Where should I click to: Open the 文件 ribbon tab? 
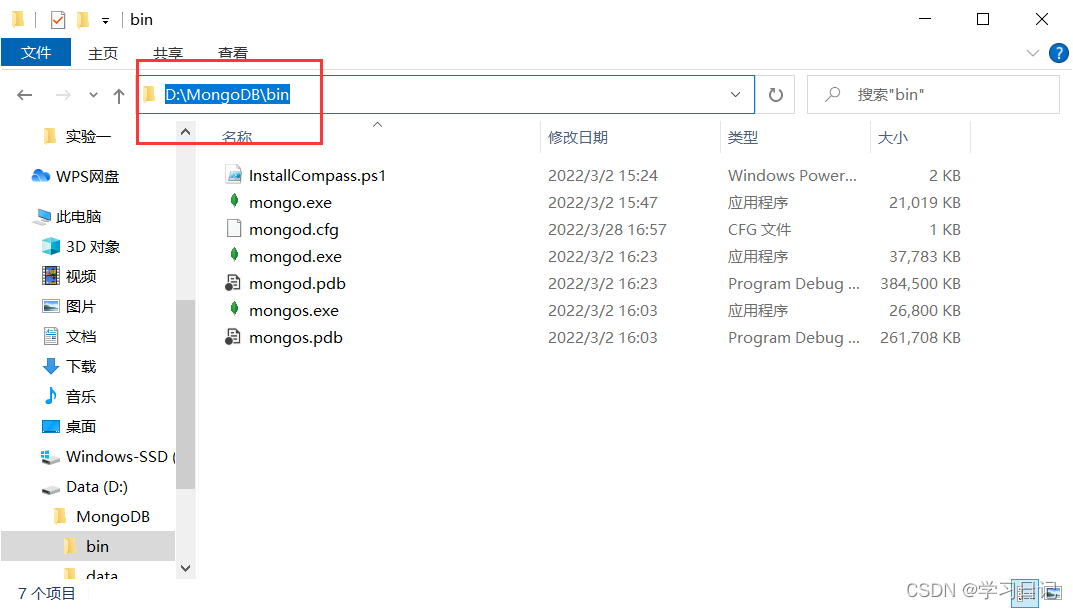point(36,53)
